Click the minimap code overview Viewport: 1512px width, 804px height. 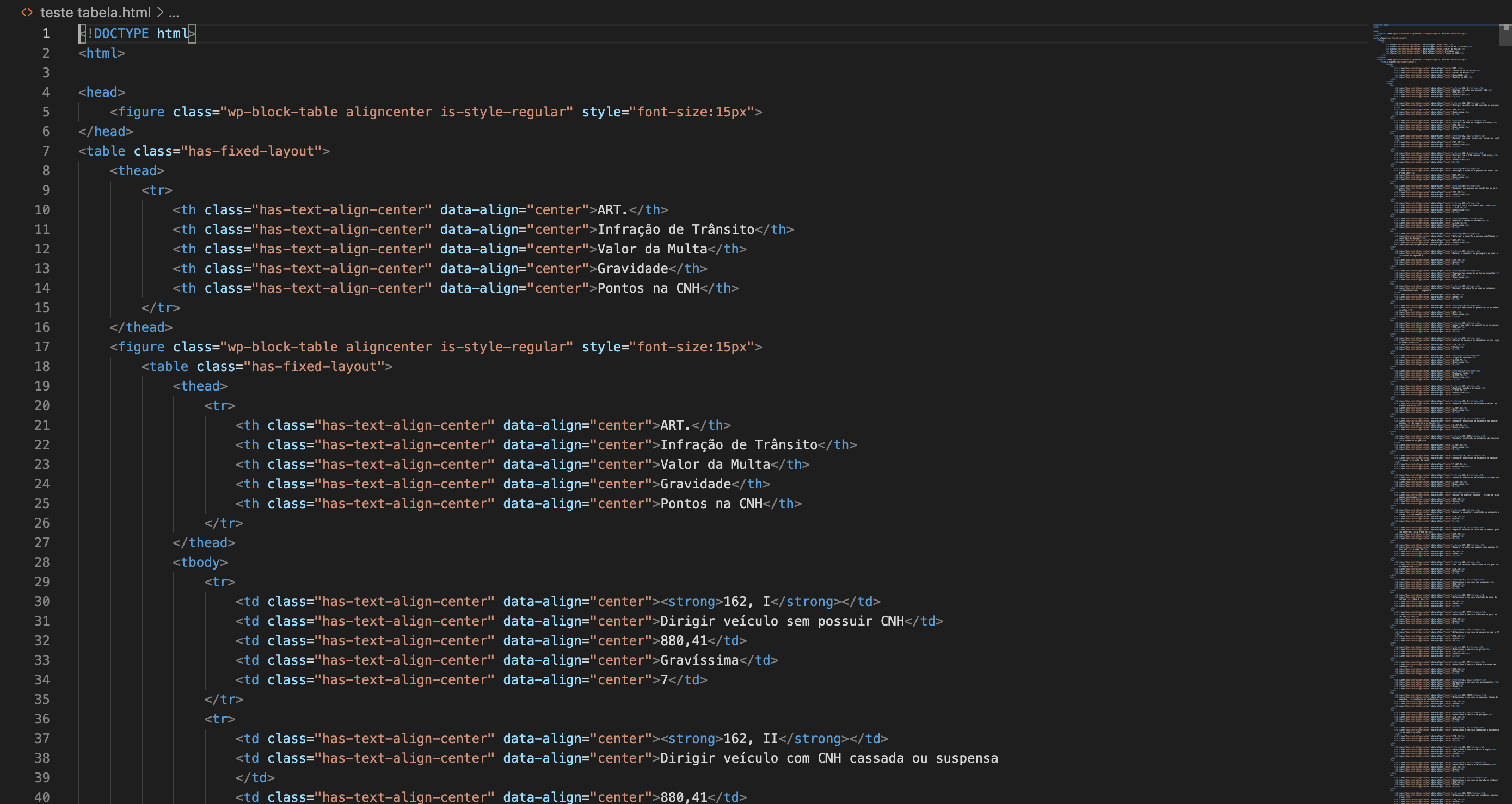1435,413
